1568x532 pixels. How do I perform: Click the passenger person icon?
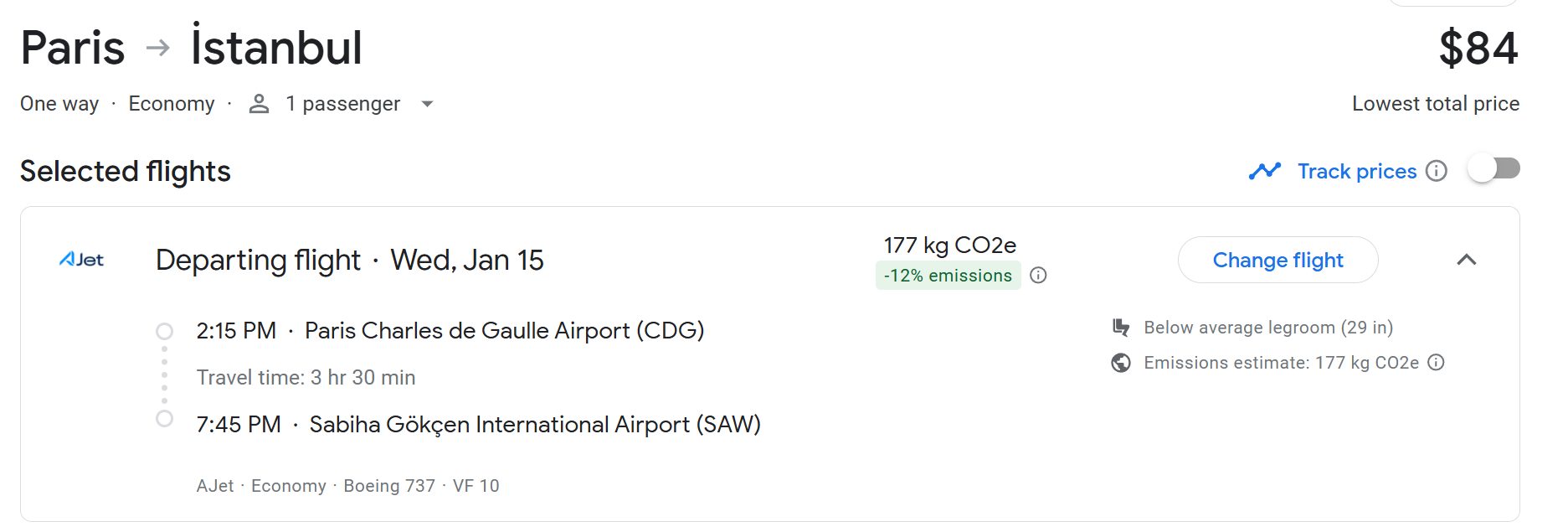coord(260,104)
